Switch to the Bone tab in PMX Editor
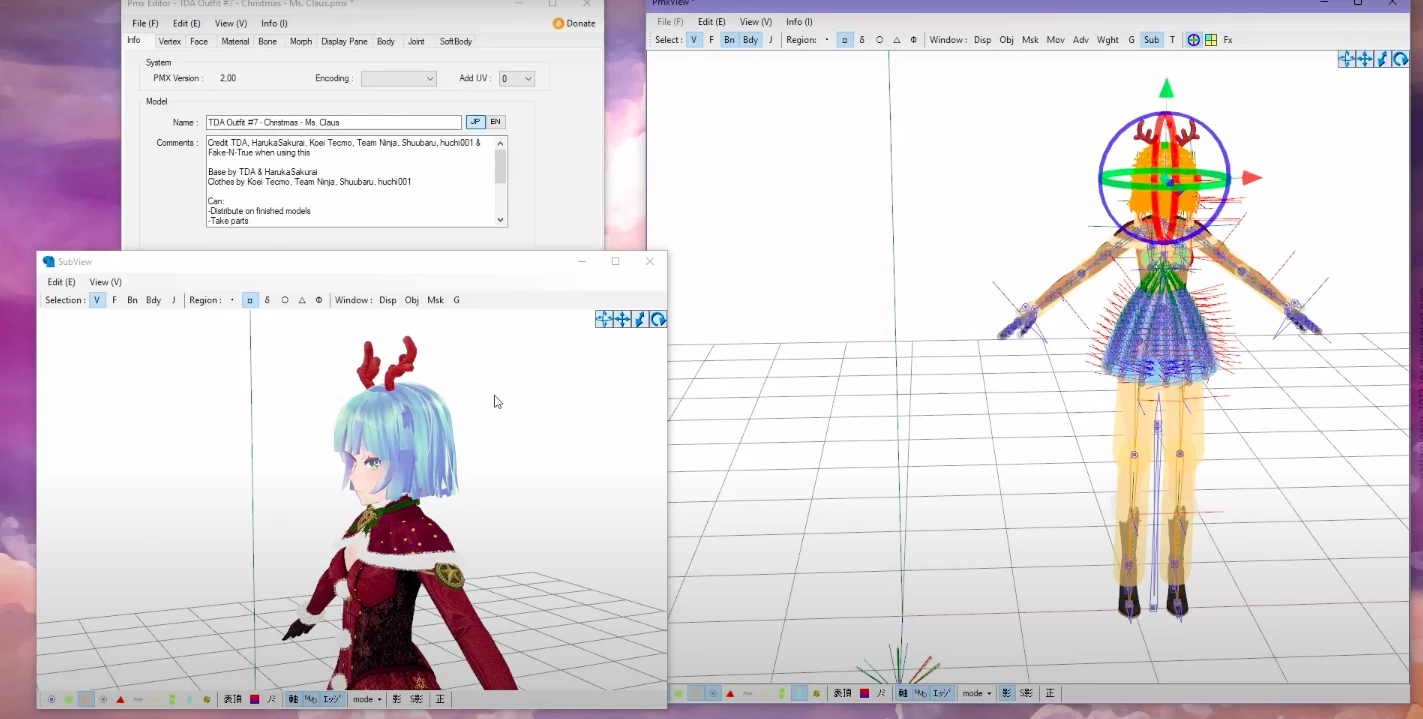Screen dimensions: 1423x719 point(268,42)
